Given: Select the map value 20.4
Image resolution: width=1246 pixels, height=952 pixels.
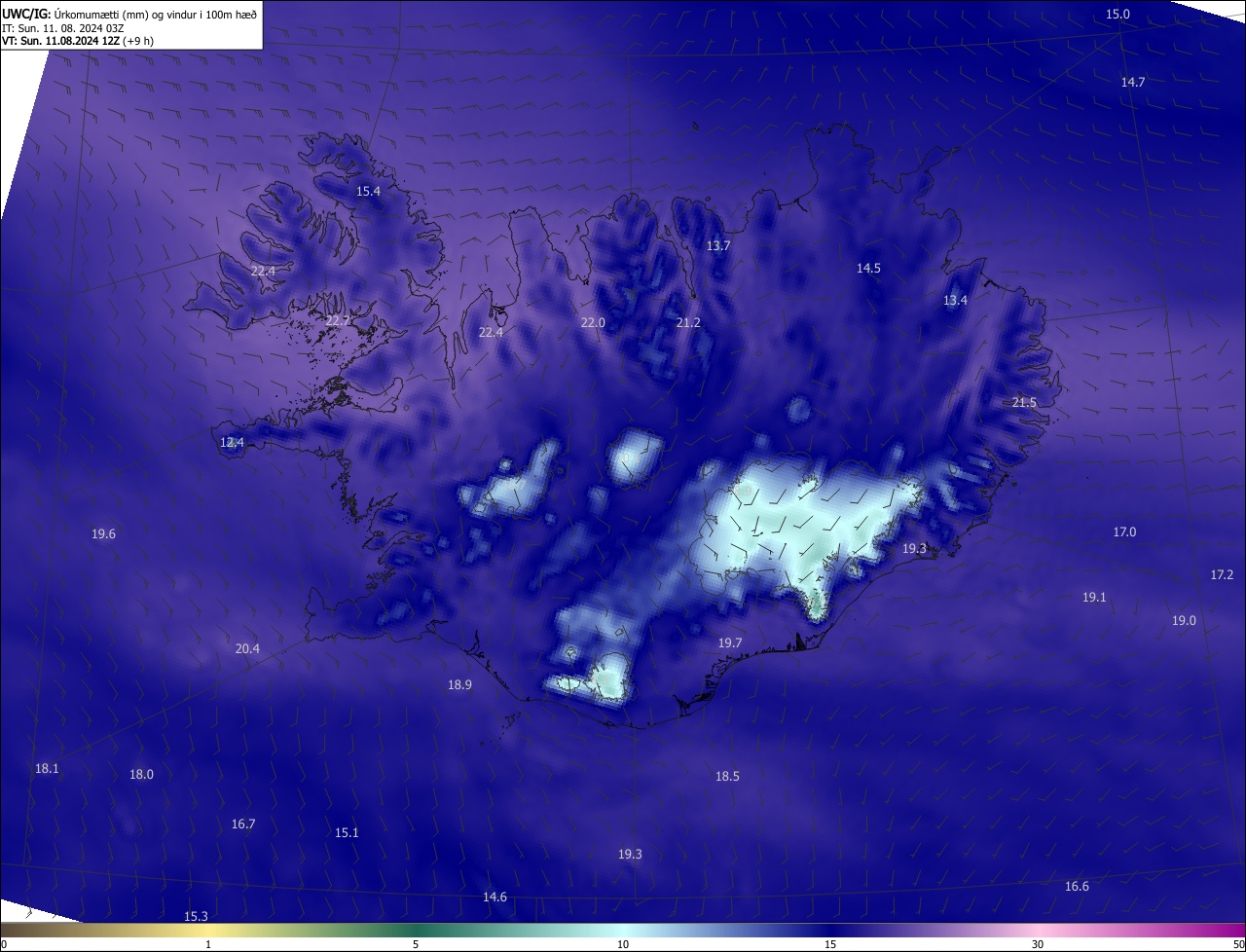Looking at the screenshot, I should click(x=247, y=649).
